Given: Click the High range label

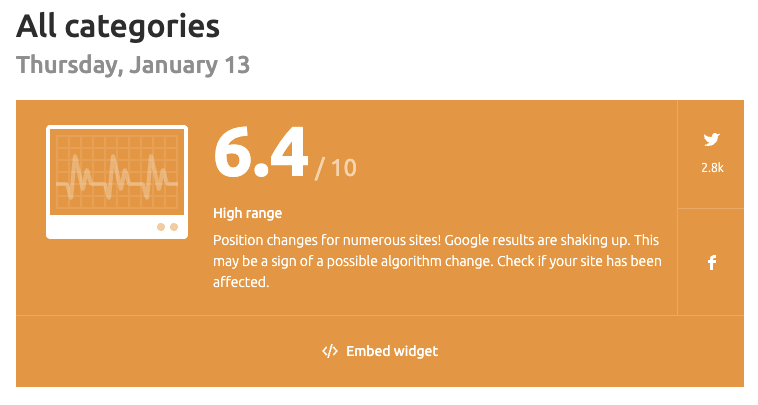Looking at the screenshot, I should pyautogui.click(x=248, y=213).
